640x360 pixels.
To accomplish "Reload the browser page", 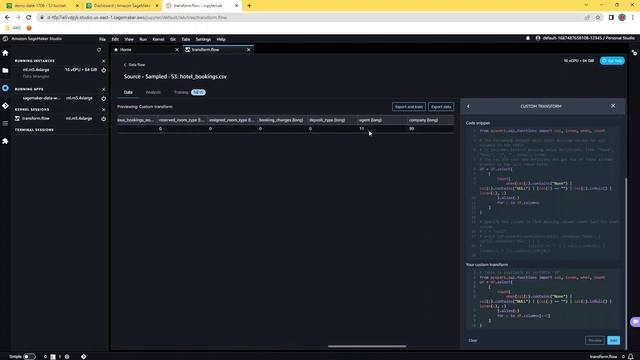I will click(x=29, y=18).
